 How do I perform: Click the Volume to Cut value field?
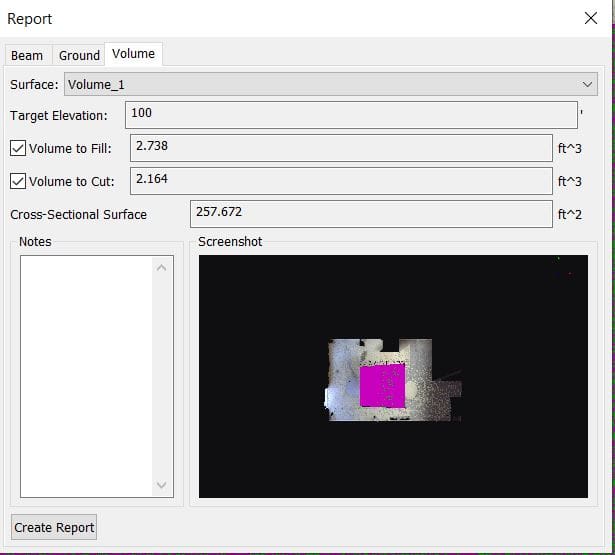pos(341,181)
